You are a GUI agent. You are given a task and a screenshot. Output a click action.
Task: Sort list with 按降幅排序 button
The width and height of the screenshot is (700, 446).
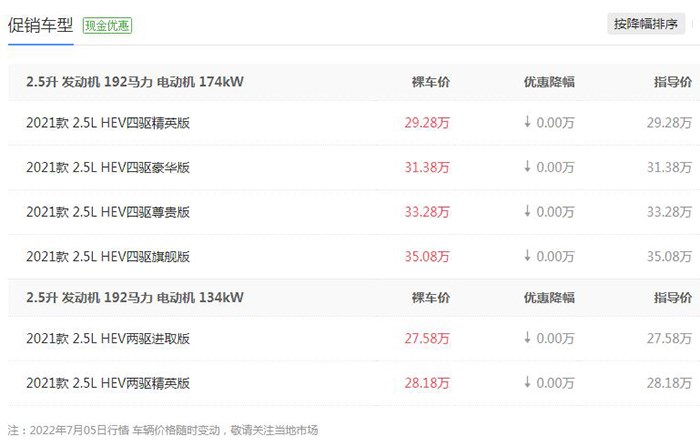pyautogui.click(x=646, y=24)
